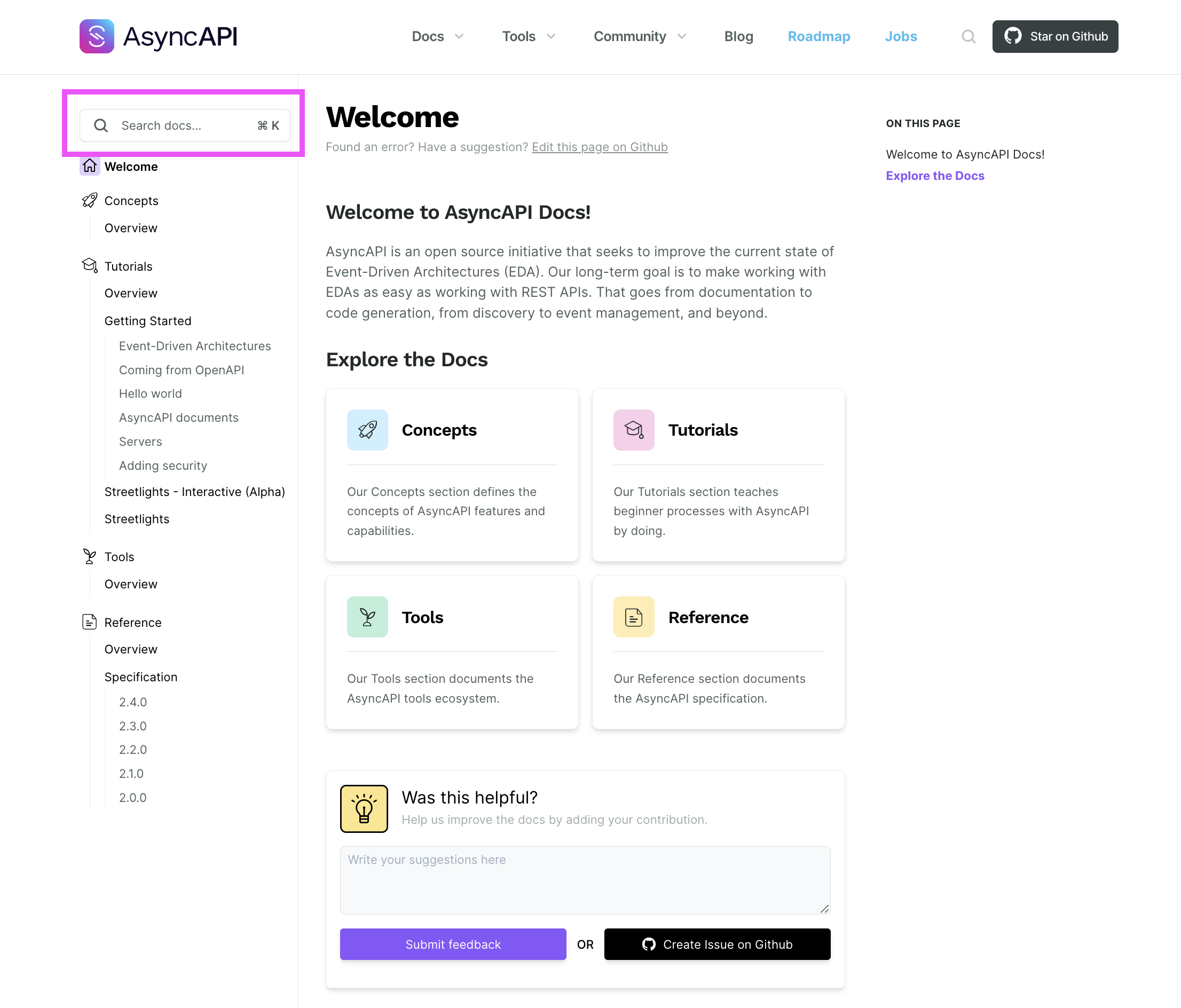Open the Tools dropdown in the navbar
Screen dimensions: 1181x1008
click(x=528, y=36)
